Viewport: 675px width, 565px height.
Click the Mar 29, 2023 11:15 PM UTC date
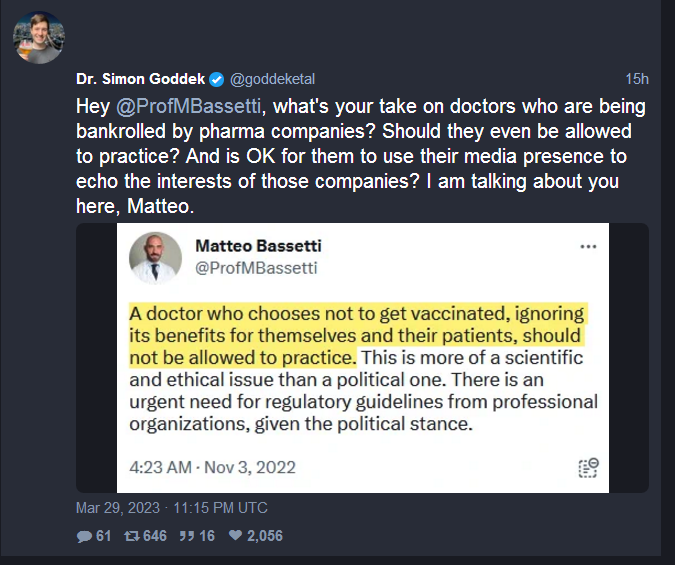172,508
